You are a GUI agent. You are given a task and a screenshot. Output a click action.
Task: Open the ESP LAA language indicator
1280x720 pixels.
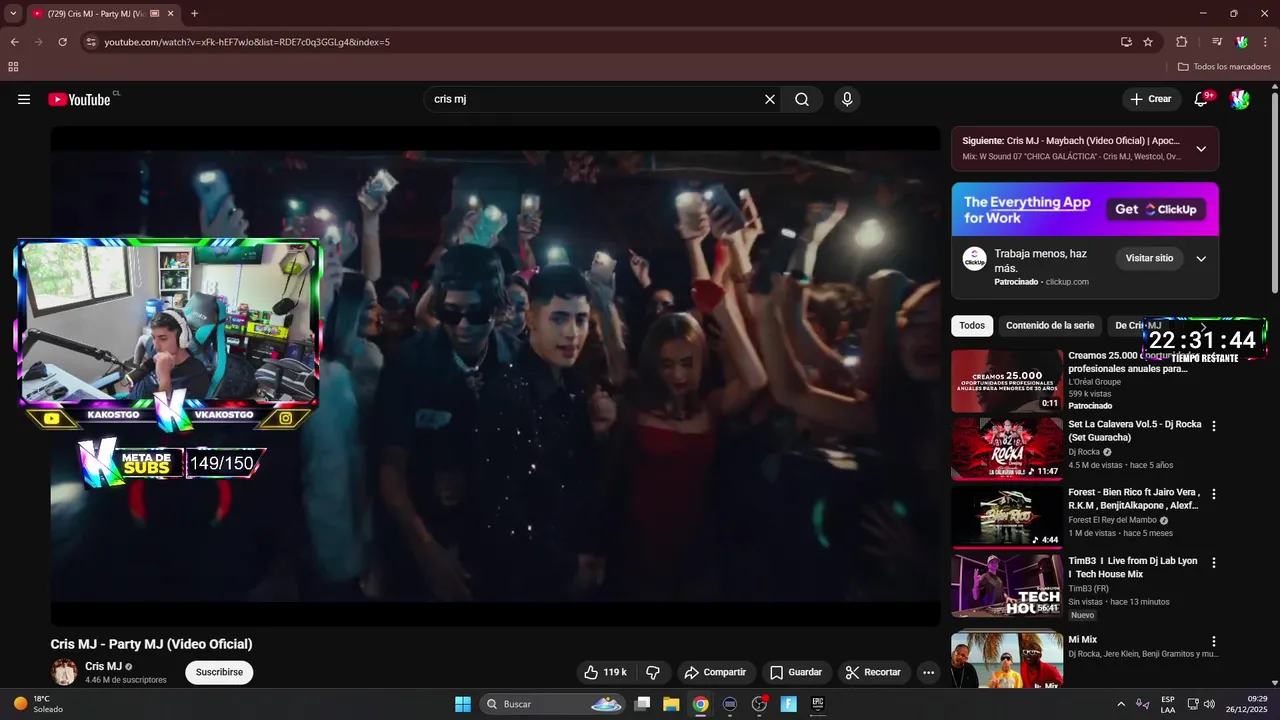click(1168, 704)
